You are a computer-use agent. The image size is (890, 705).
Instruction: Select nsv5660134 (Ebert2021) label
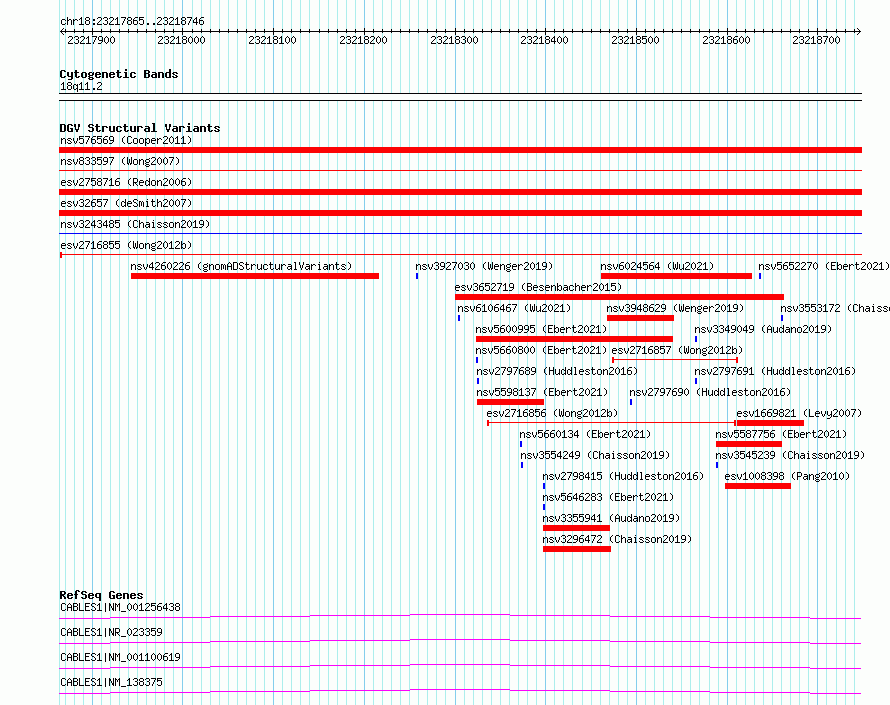tap(585, 434)
